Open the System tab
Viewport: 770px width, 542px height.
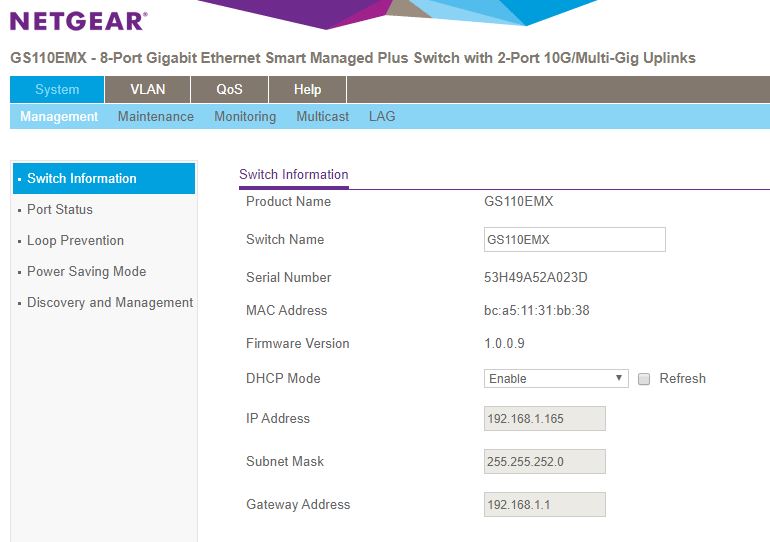tap(57, 89)
